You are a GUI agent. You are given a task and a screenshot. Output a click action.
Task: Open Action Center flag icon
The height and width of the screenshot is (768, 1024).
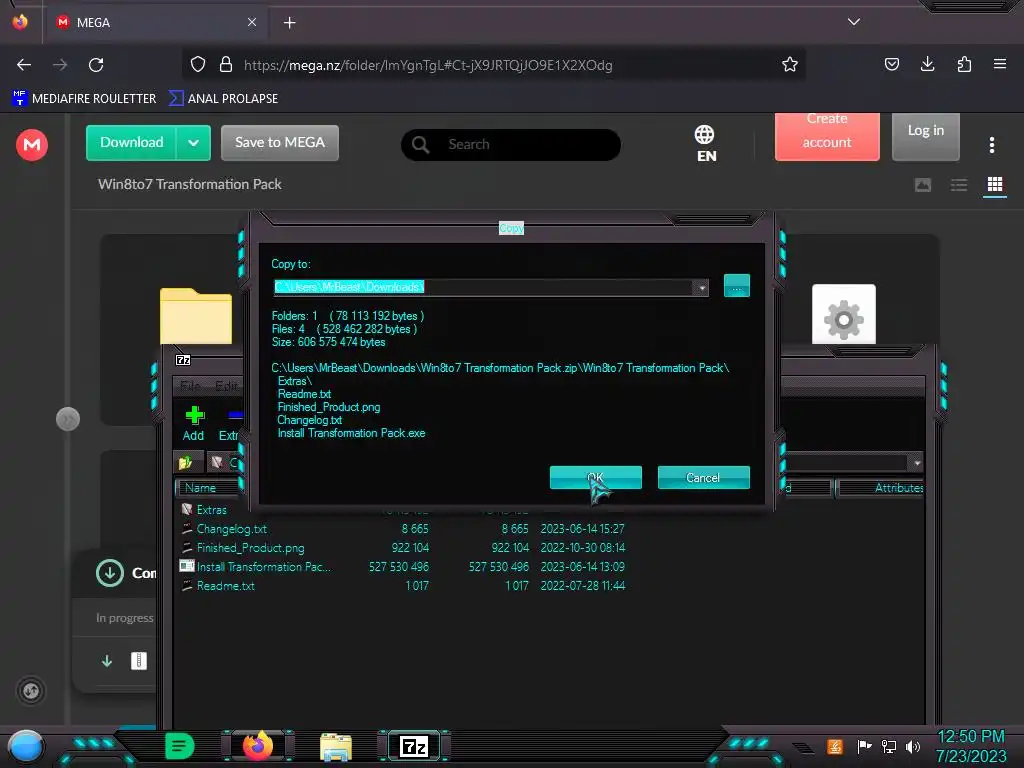tap(864, 746)
